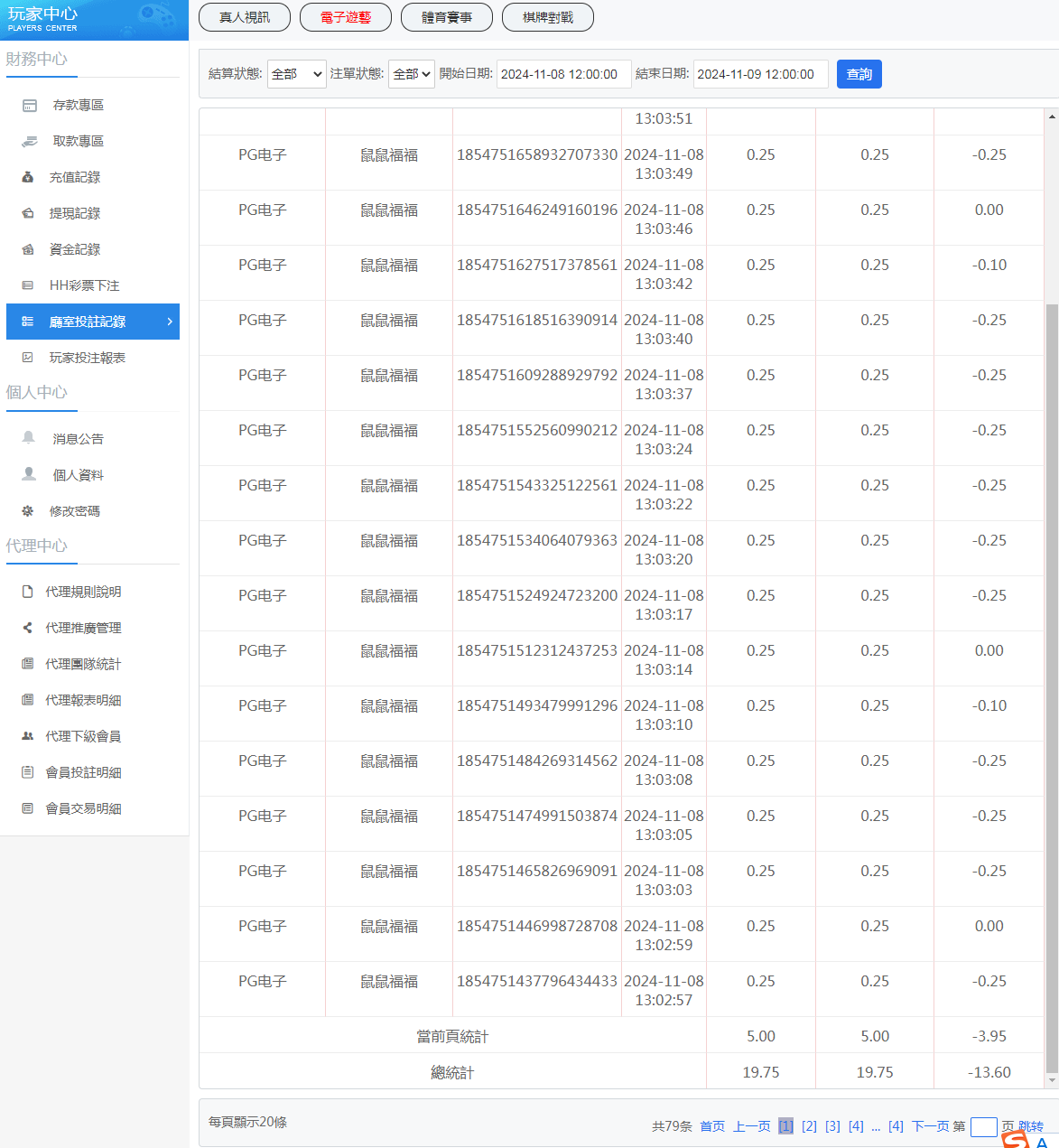
Task: Click the share icon for 代理推廣管理
Action: point(27,628)
